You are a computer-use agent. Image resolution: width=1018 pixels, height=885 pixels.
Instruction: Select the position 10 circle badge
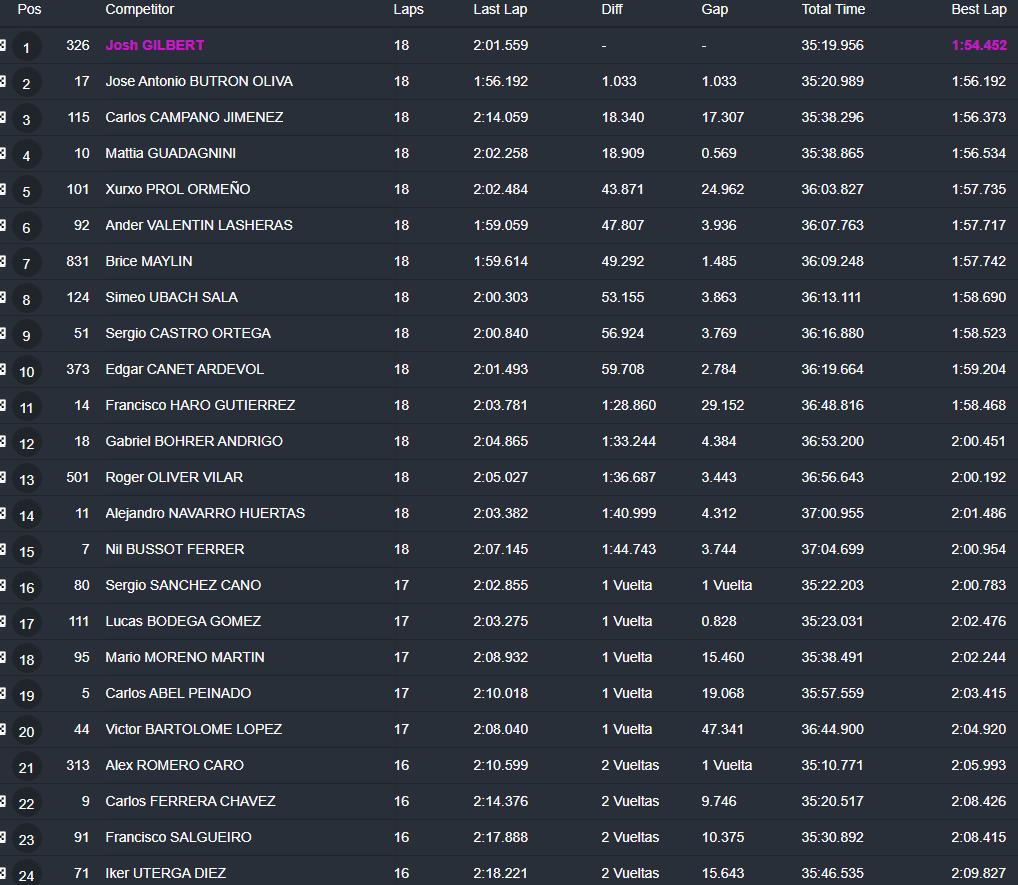pos(27,371)
